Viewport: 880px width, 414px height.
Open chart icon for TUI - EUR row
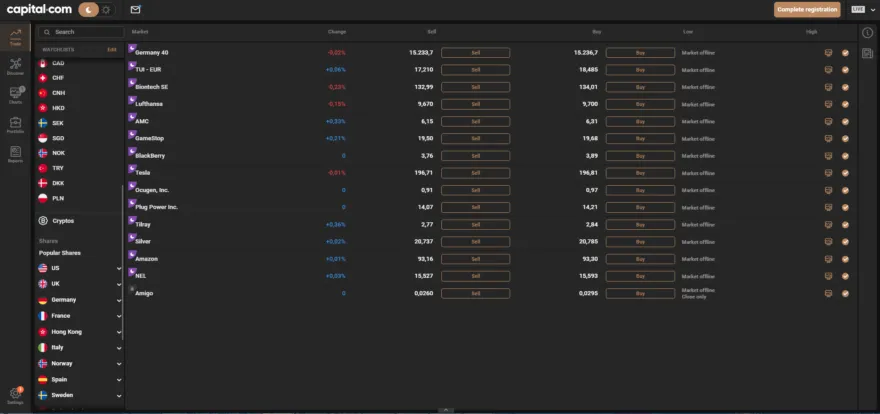point(828,70)
